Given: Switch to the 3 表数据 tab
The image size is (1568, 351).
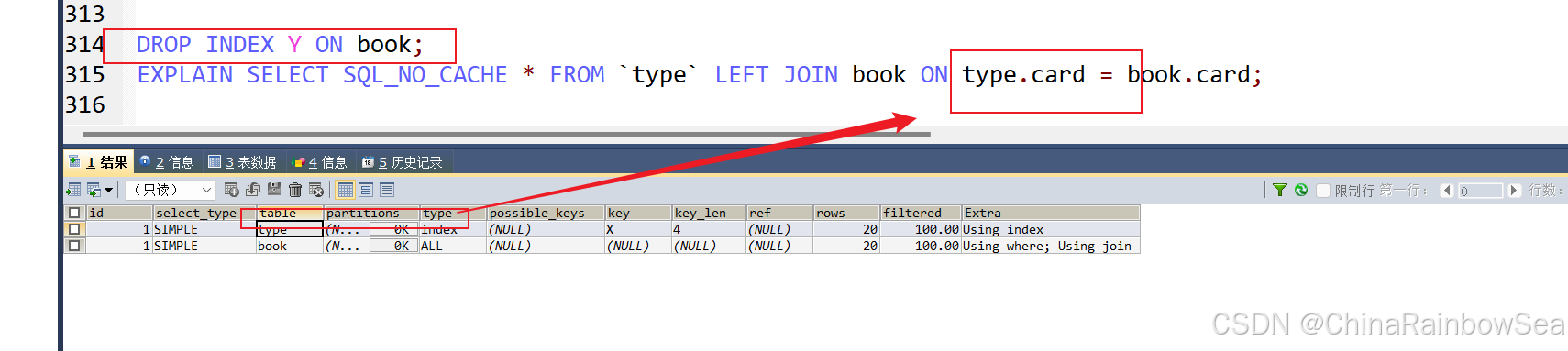Looking at the screenshot, I should click(x=242, y=162).
